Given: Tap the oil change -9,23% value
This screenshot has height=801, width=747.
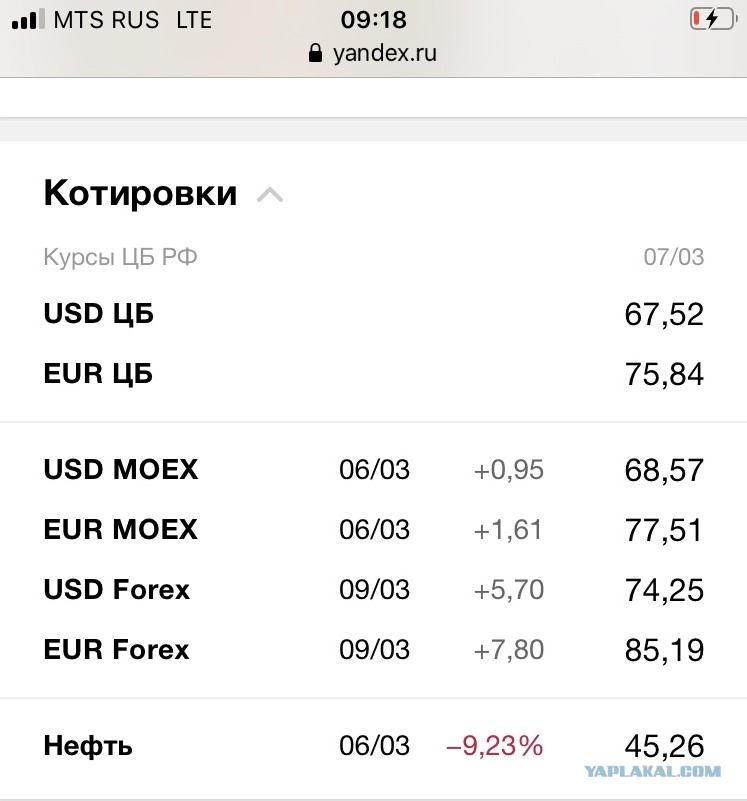Looking at the screenshot, I should [494, 745].
